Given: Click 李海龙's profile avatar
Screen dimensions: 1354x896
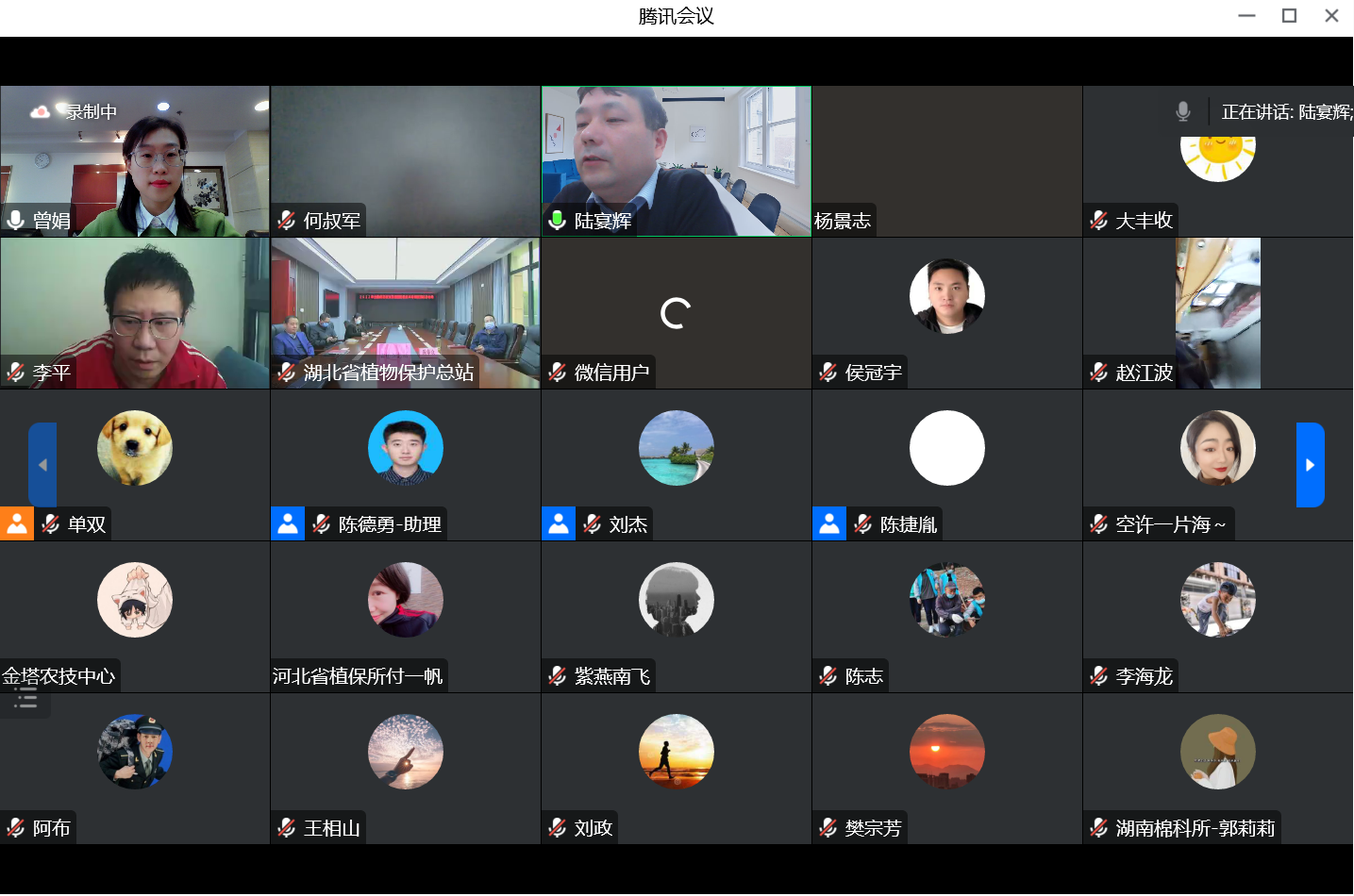Looking at the screenshot, I should click(1218, 600).
